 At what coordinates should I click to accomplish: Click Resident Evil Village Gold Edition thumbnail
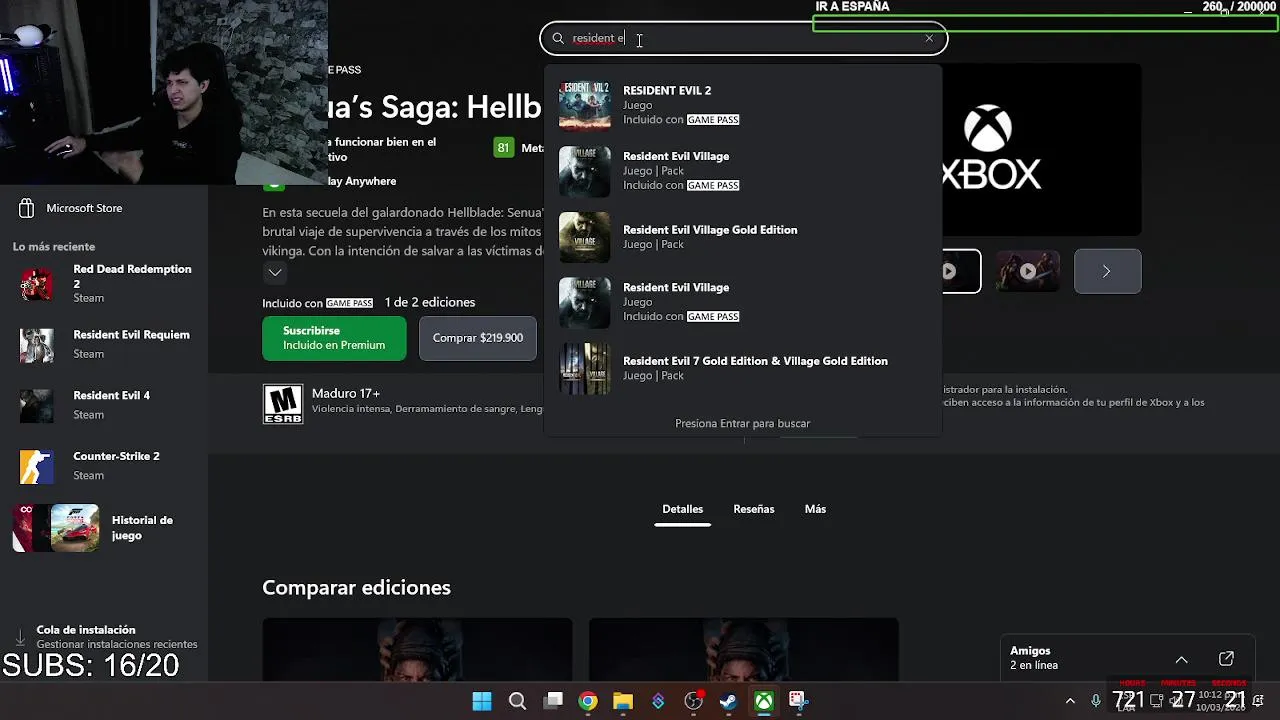pyautogui.click(x=585, y=237)
